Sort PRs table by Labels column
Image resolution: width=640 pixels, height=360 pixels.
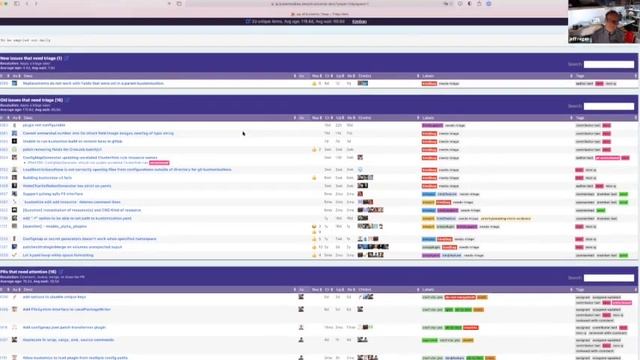coord(428,290)
